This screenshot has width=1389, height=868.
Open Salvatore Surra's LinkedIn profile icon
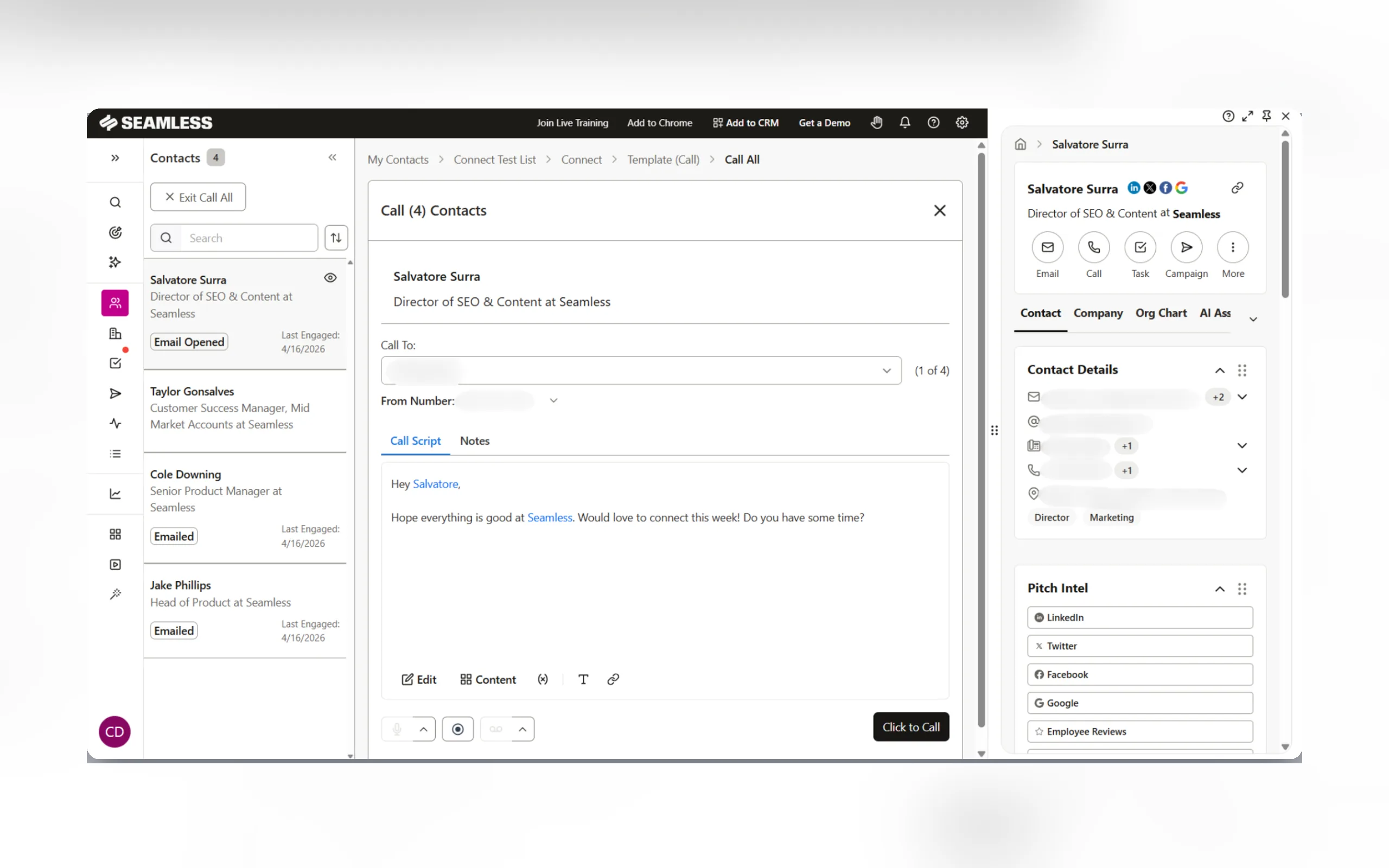pyautogui.click(x=1134, y=188)
